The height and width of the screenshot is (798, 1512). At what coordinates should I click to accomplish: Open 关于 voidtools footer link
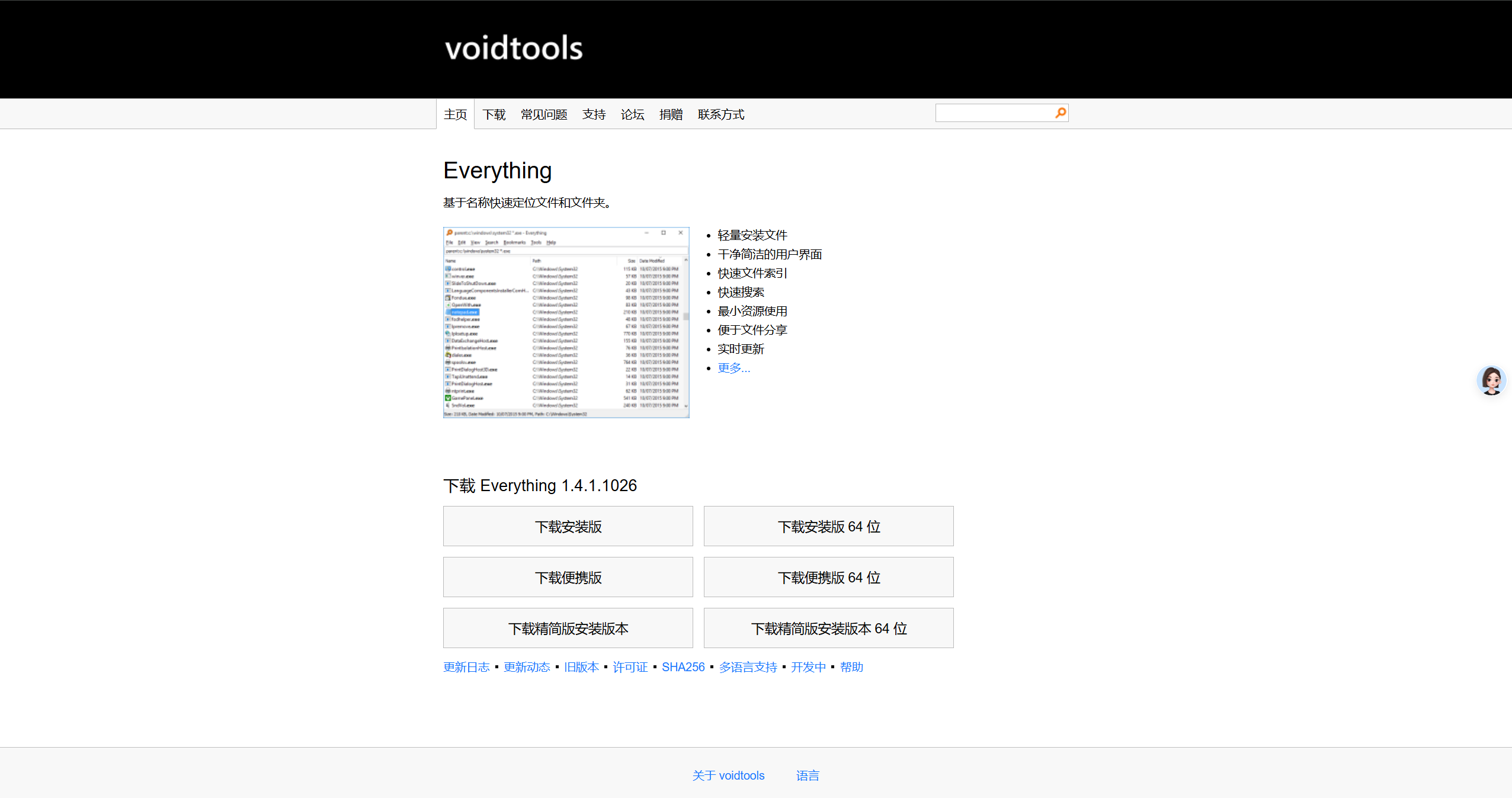pyautogui.click(x=728, y=775)
